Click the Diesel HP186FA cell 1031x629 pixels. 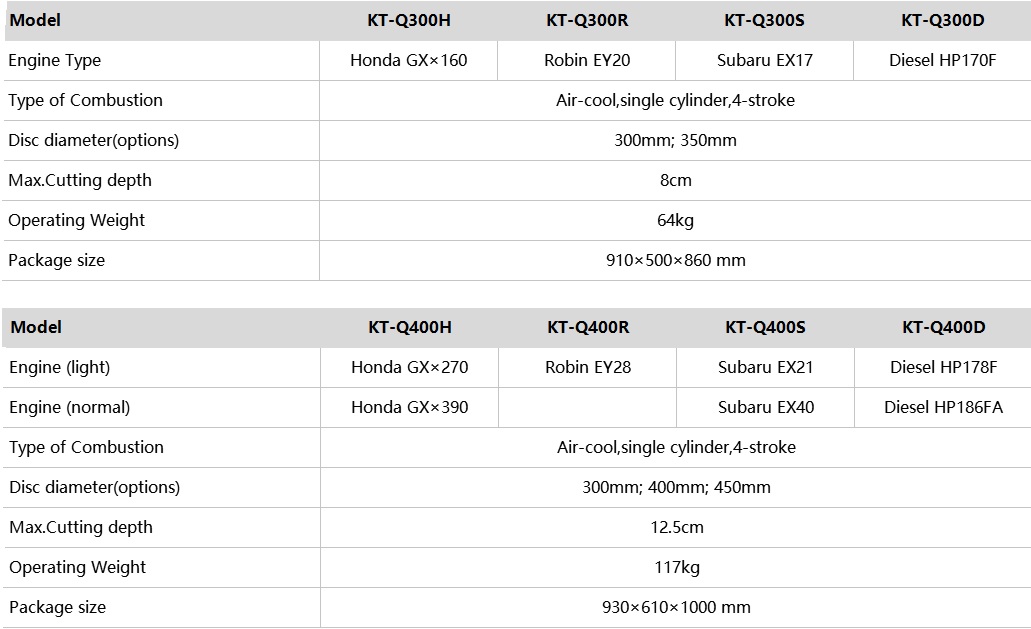click(x=944, y=408)
